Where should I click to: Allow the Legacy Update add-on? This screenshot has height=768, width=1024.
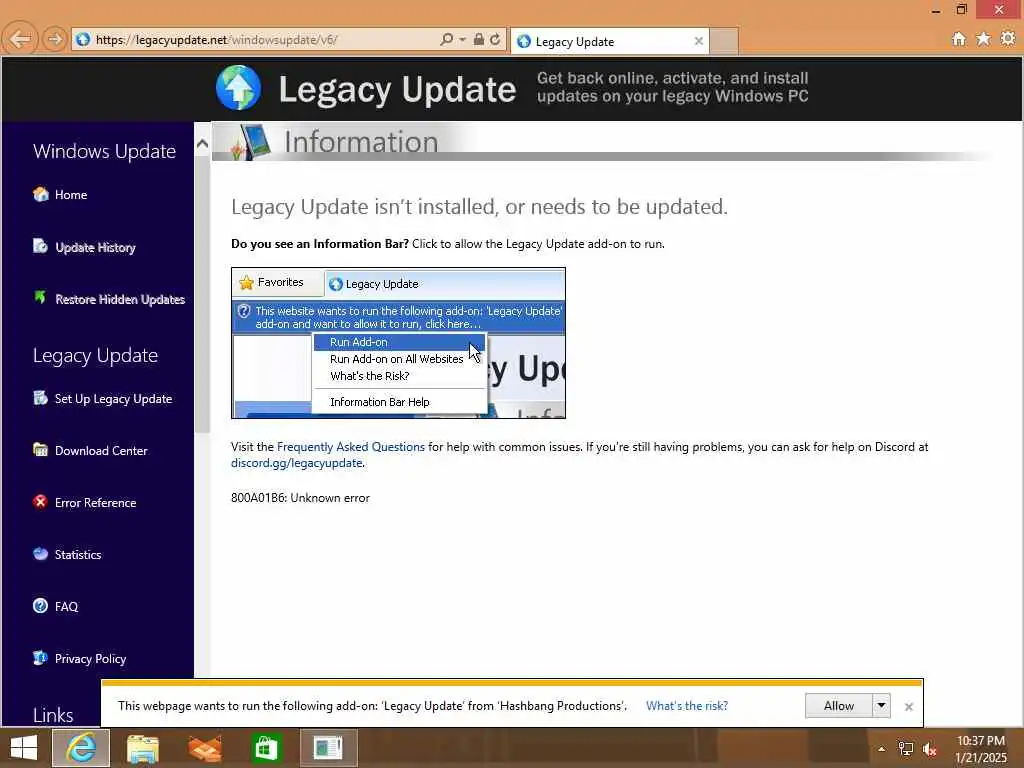839,706
